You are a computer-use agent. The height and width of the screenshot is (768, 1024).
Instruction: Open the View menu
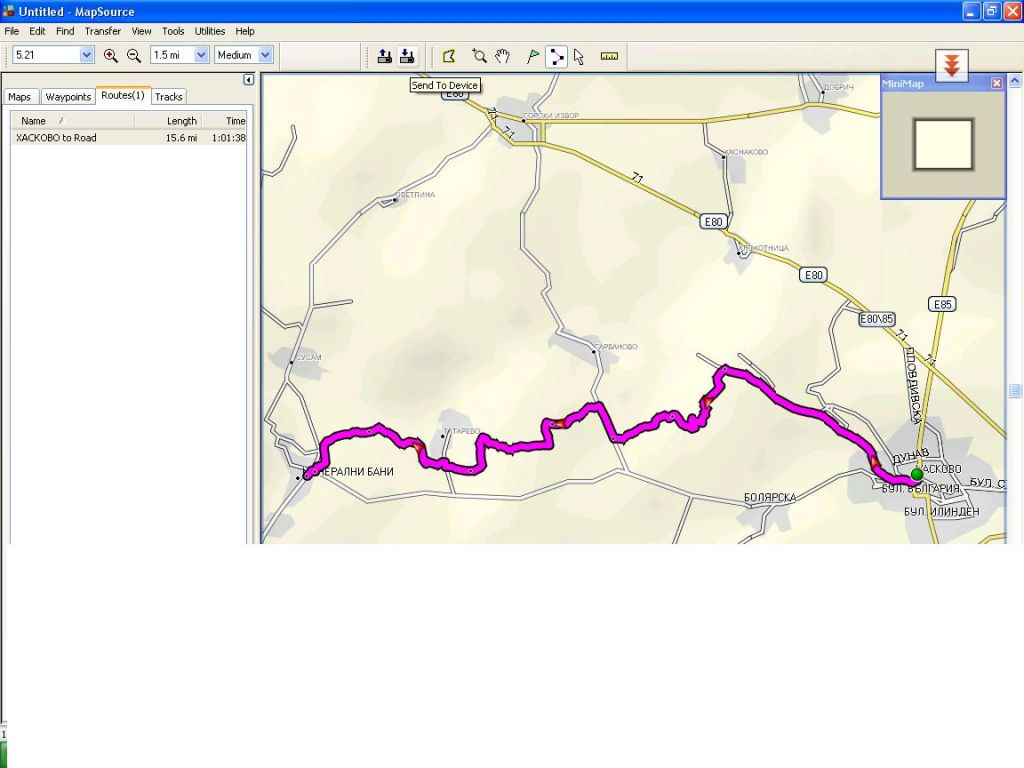point(141,31)
